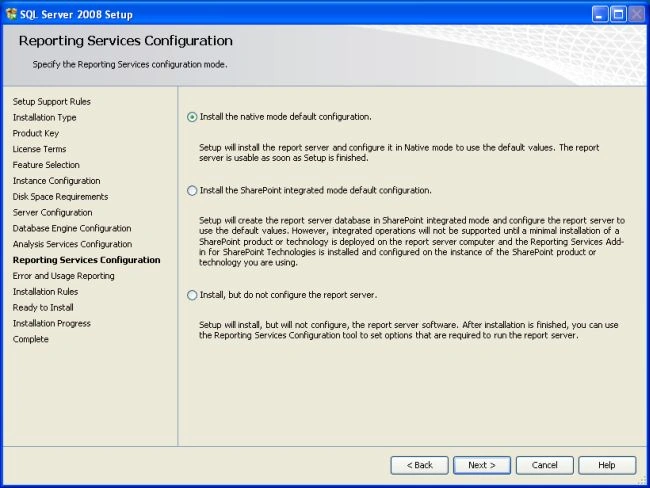650x488 pixels.
Task: Click 'Complete' step in sidebar
Action: (30, 339)
